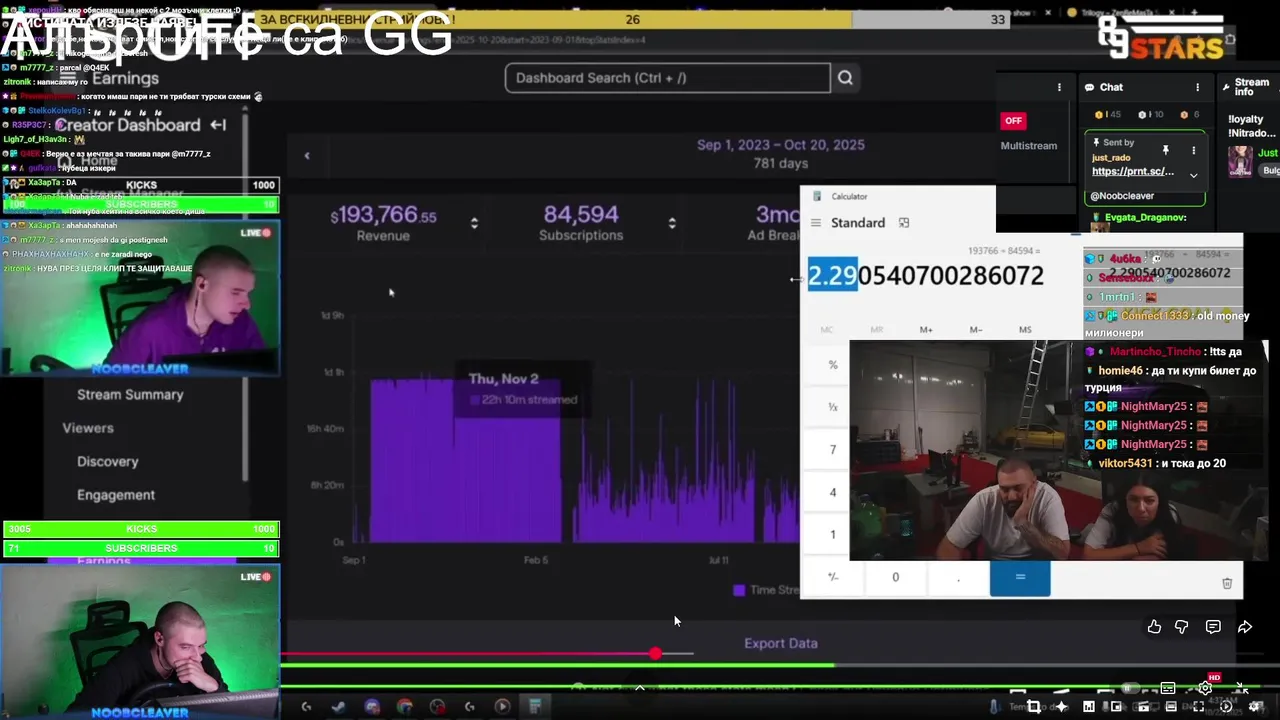Click the Calculator result display 2.29054…
The height and width of the screenshot is (720, 1280).
[925, 276]
